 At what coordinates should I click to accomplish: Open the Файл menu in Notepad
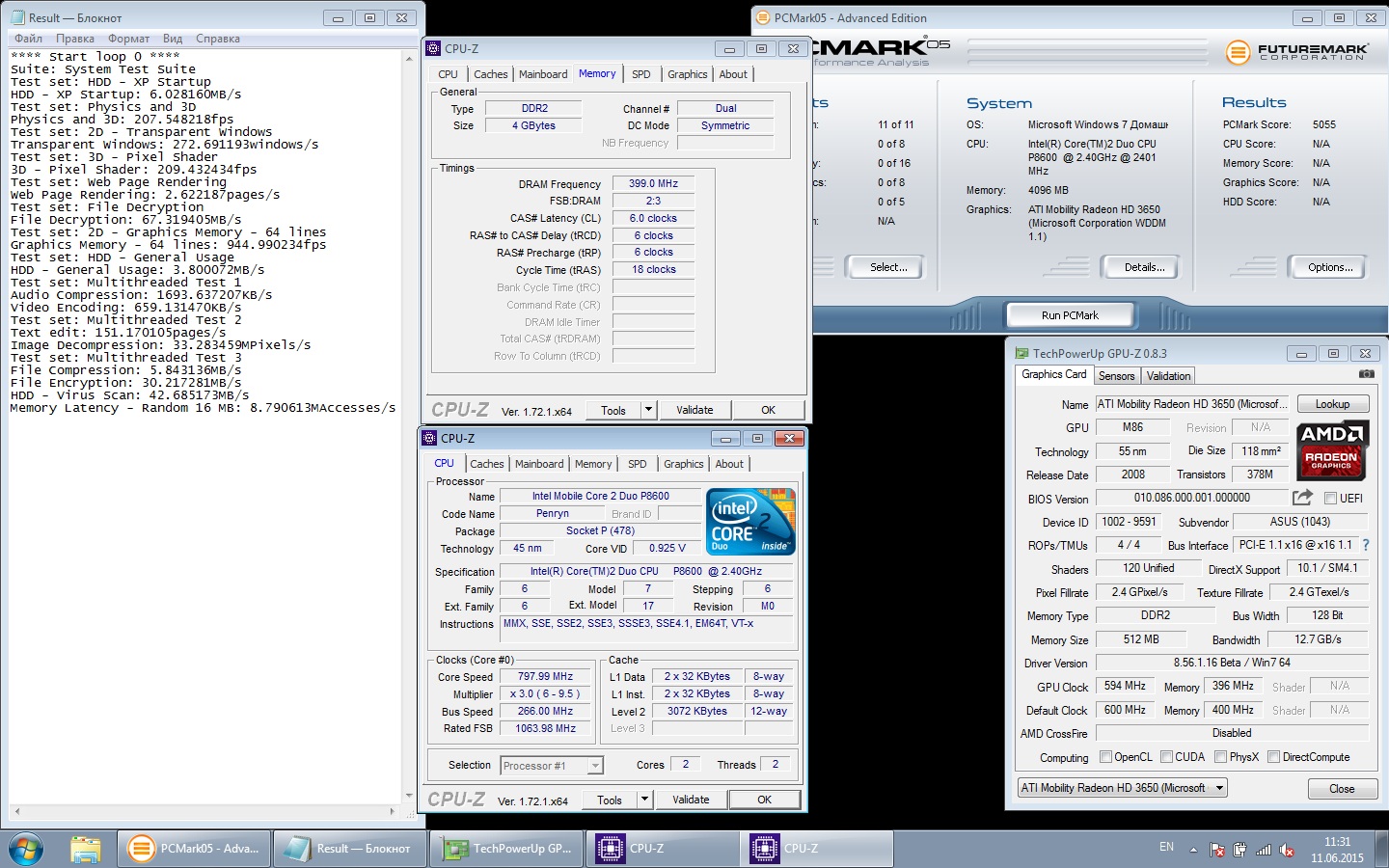point(28,39)
